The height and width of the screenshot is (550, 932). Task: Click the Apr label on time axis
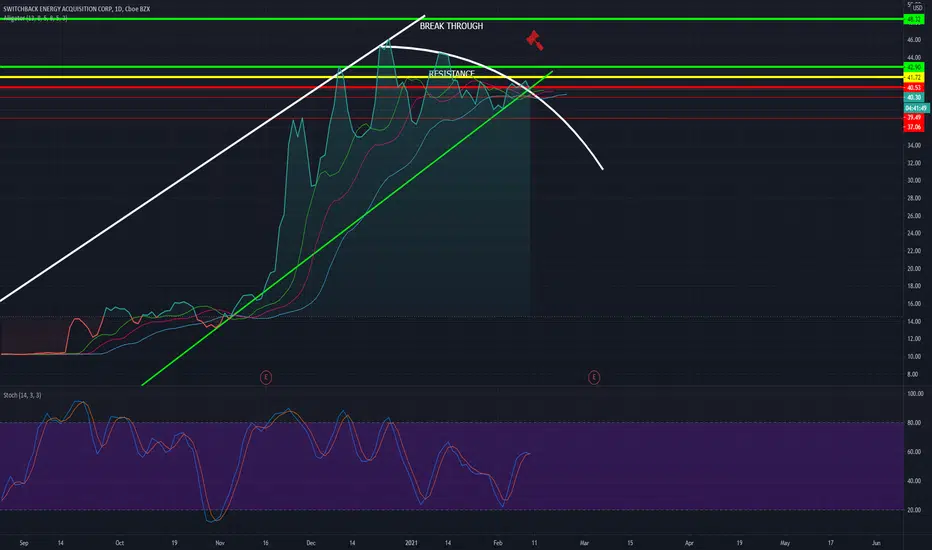(689, 543)
